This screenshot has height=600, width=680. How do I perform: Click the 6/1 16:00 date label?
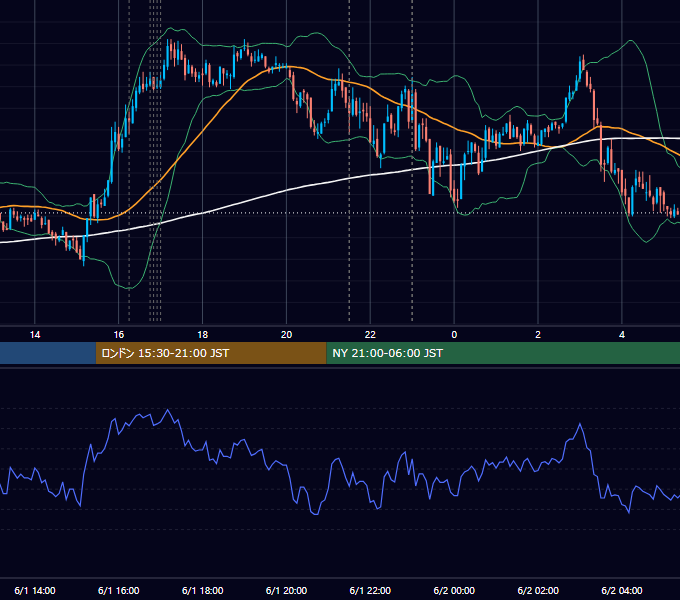click(x=118, y=590)
